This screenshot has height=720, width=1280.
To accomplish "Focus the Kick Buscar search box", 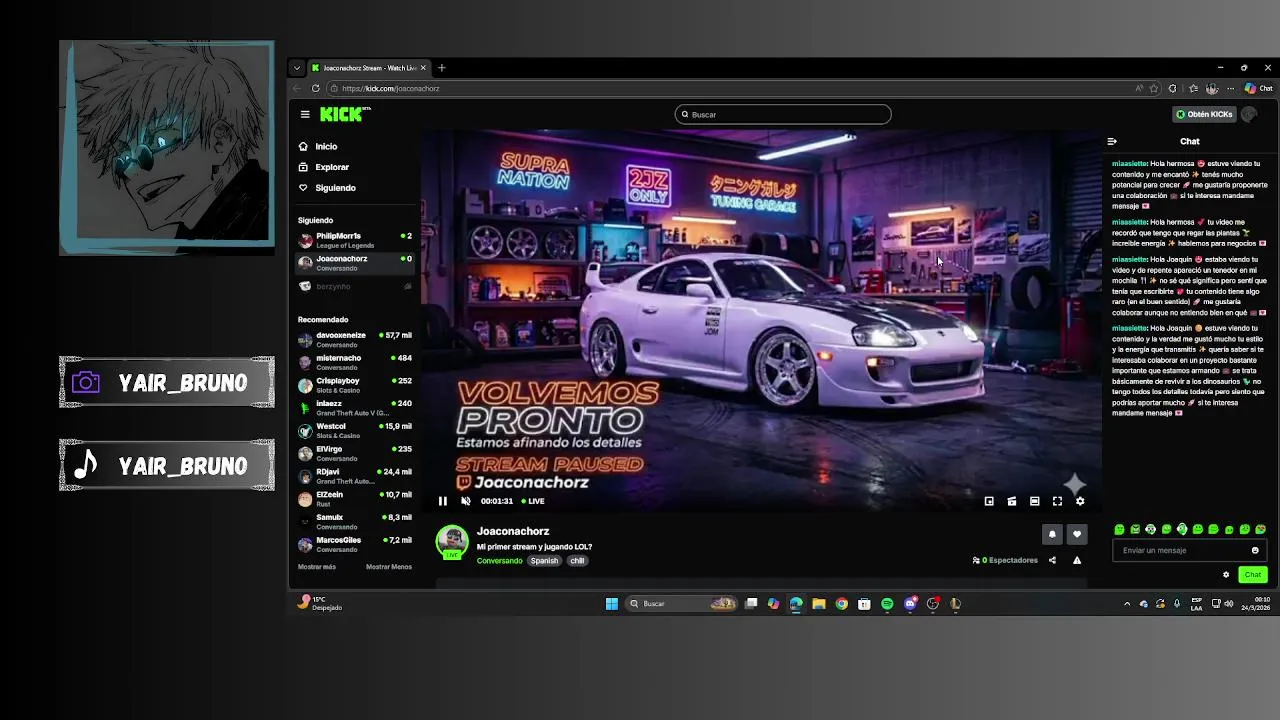I will (x=783, y=114).
